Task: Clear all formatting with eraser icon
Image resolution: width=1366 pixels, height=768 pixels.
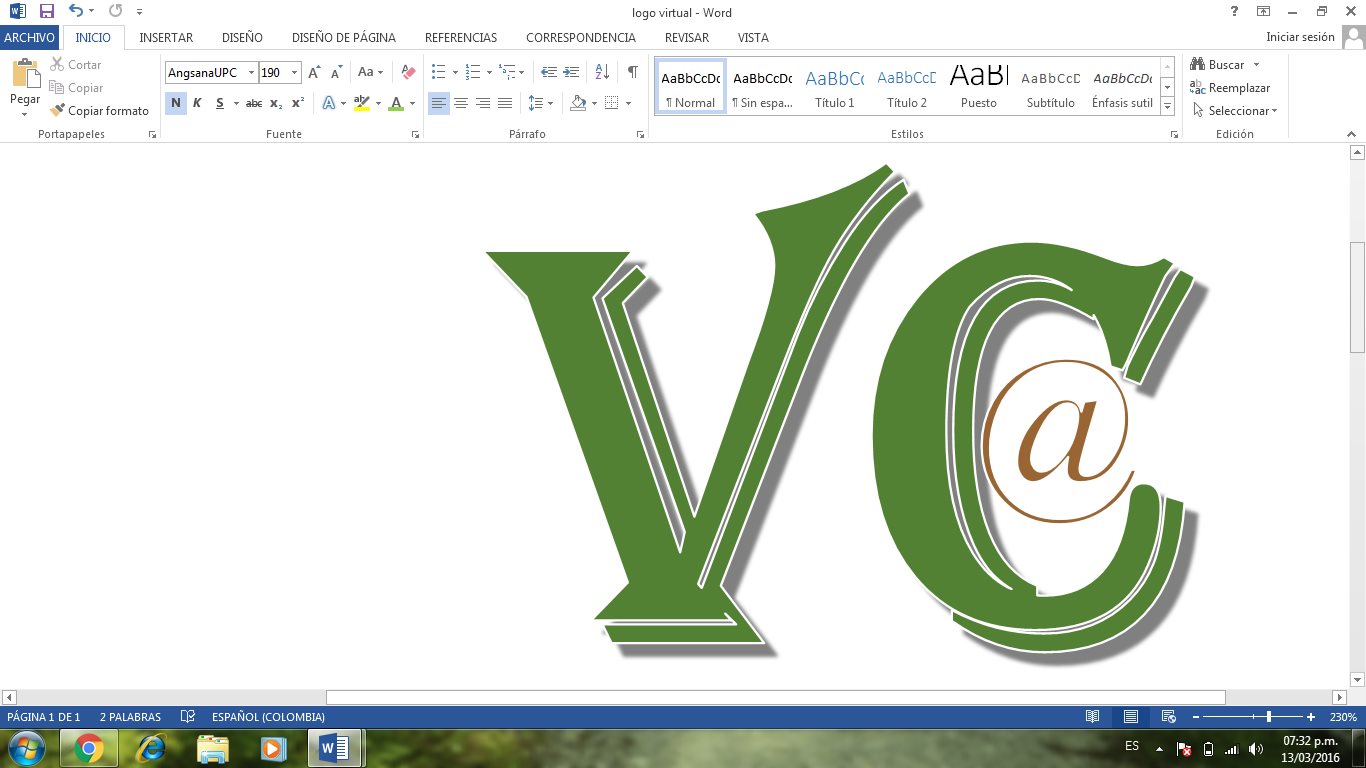Action: (407, 72)
